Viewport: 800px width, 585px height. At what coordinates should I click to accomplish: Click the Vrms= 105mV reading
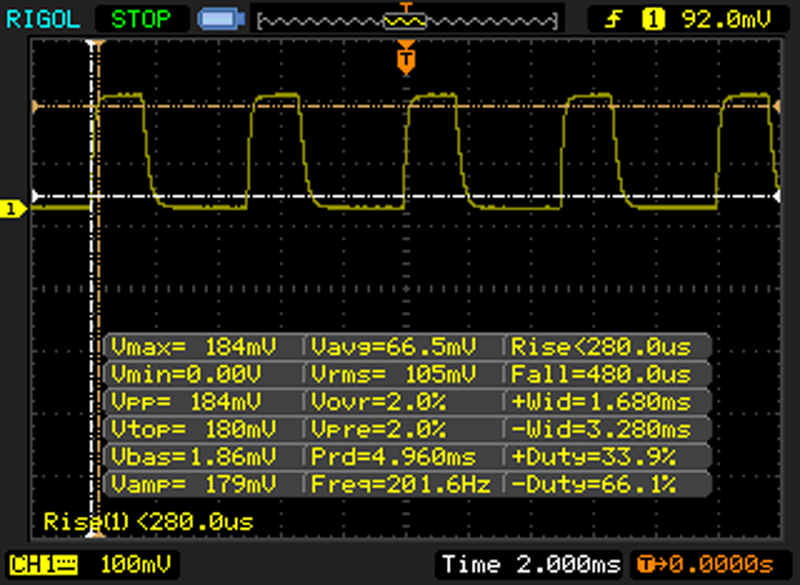click(x=404, y=375)
